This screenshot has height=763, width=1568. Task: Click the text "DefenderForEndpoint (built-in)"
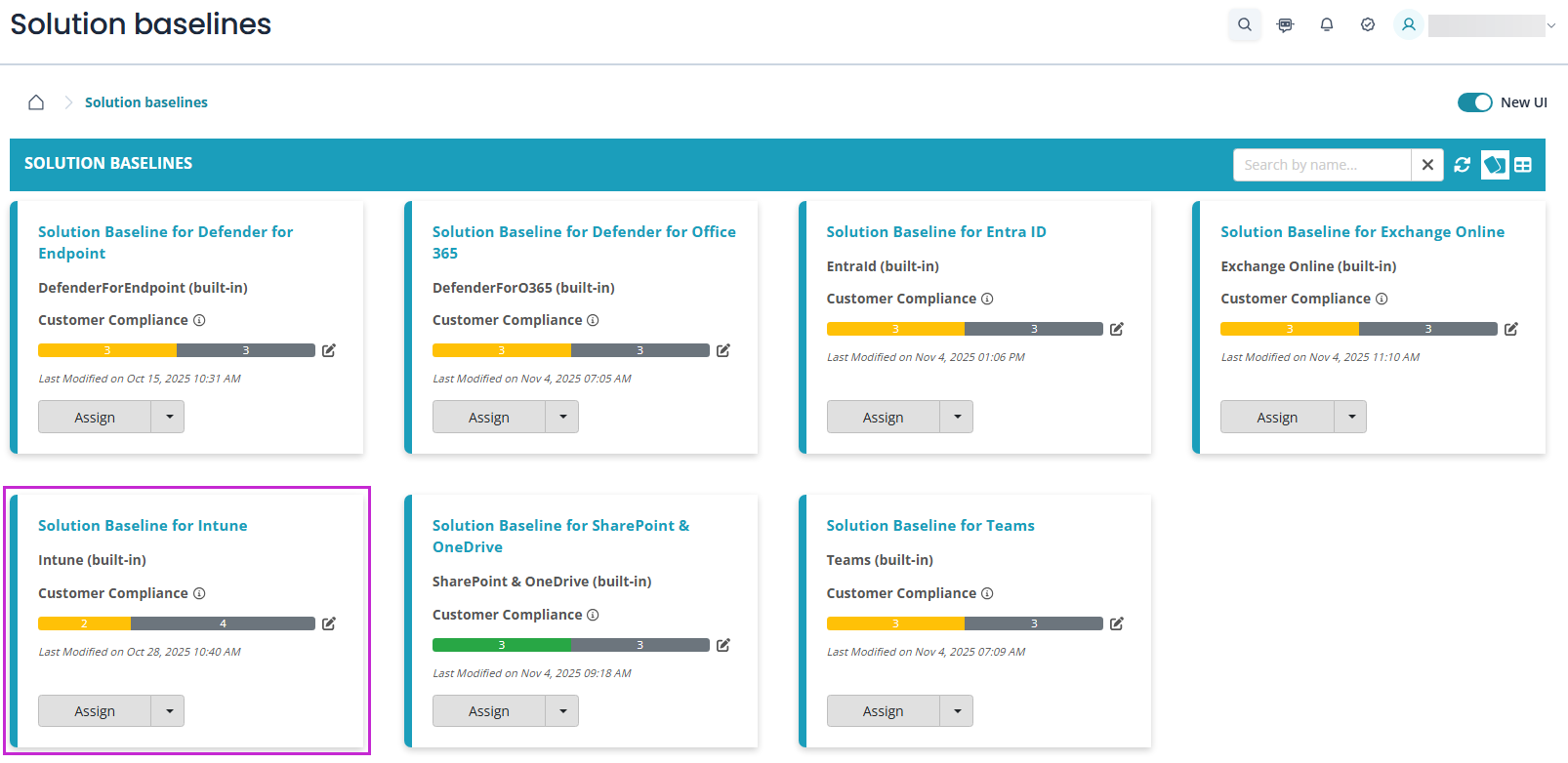pos(143,288)
